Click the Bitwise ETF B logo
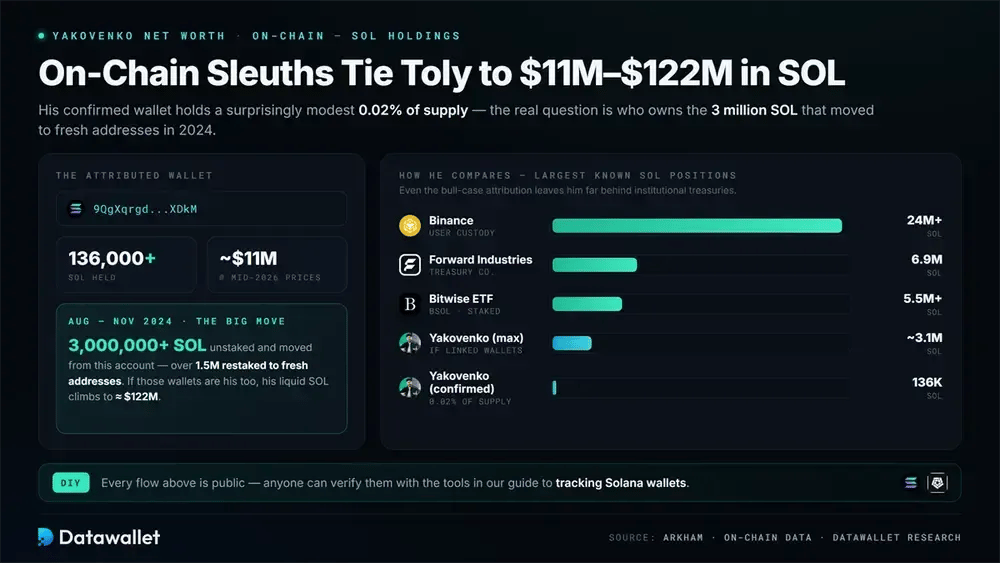The image size is (1000, 563). pyautogui.click(x=410, y=304)
